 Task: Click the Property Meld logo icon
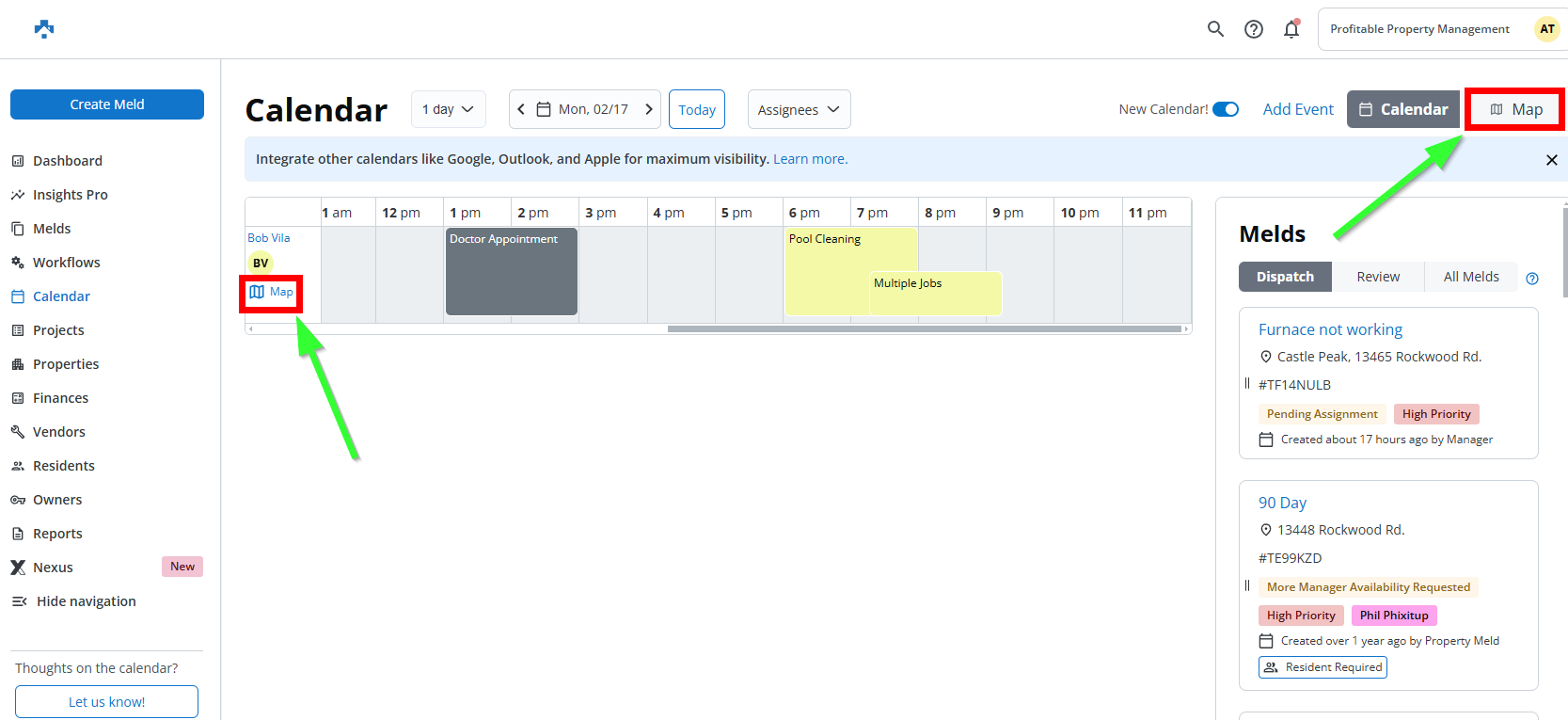coord(44,29)
